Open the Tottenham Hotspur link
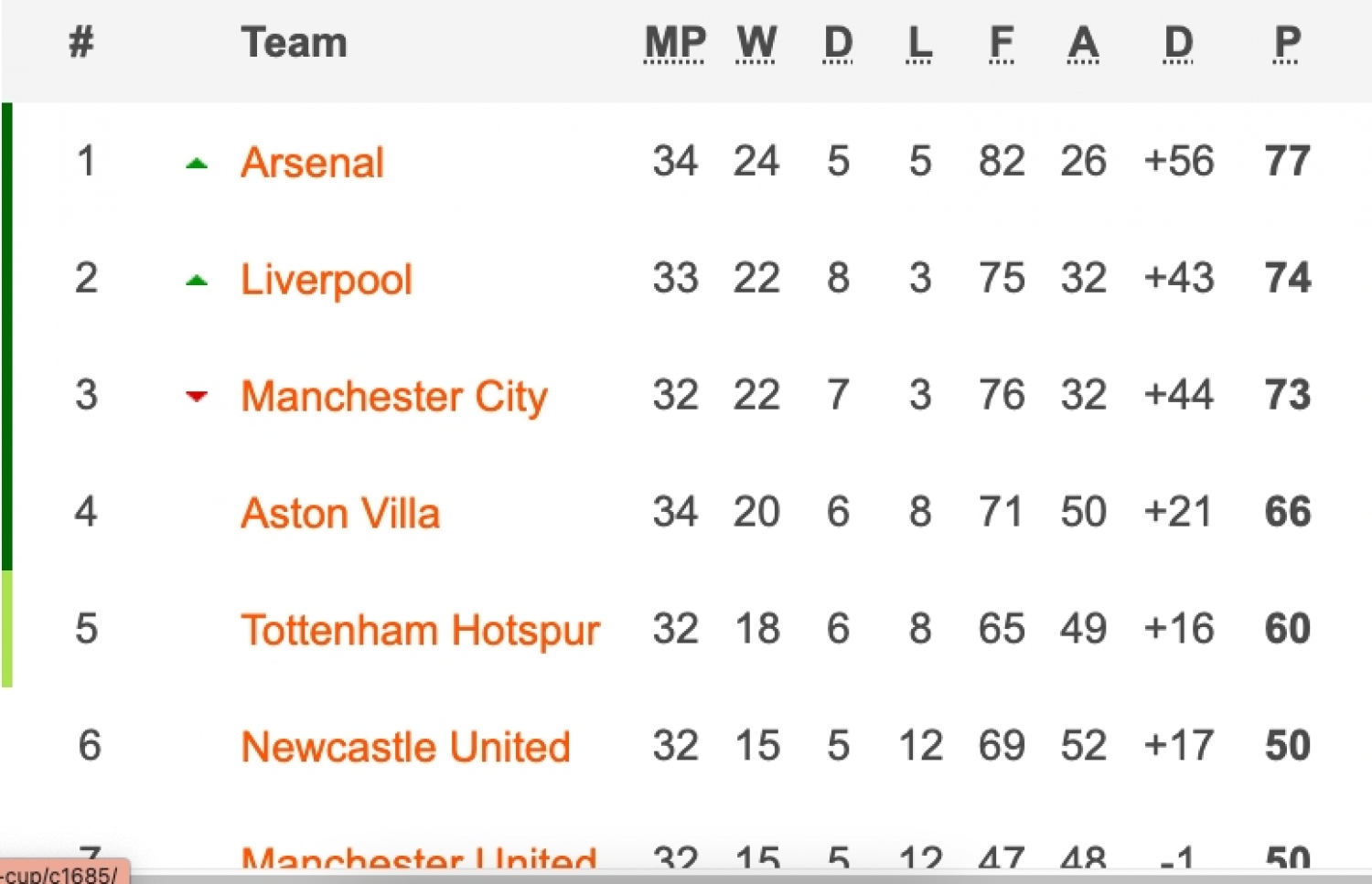 click(x=420, y=630)
